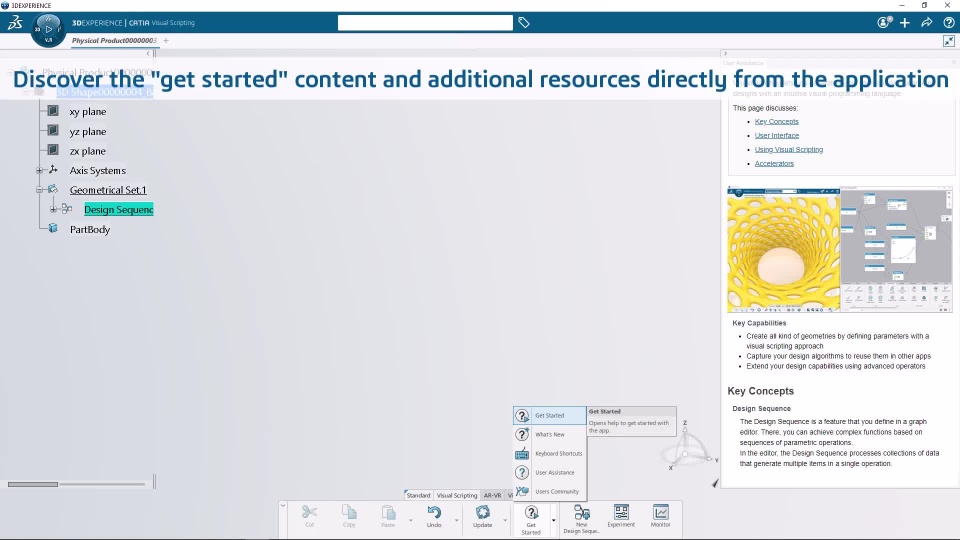Select Geometrical Set.1 tree item
The width and height of the screenshot is (960, 540).
[108, 190]
